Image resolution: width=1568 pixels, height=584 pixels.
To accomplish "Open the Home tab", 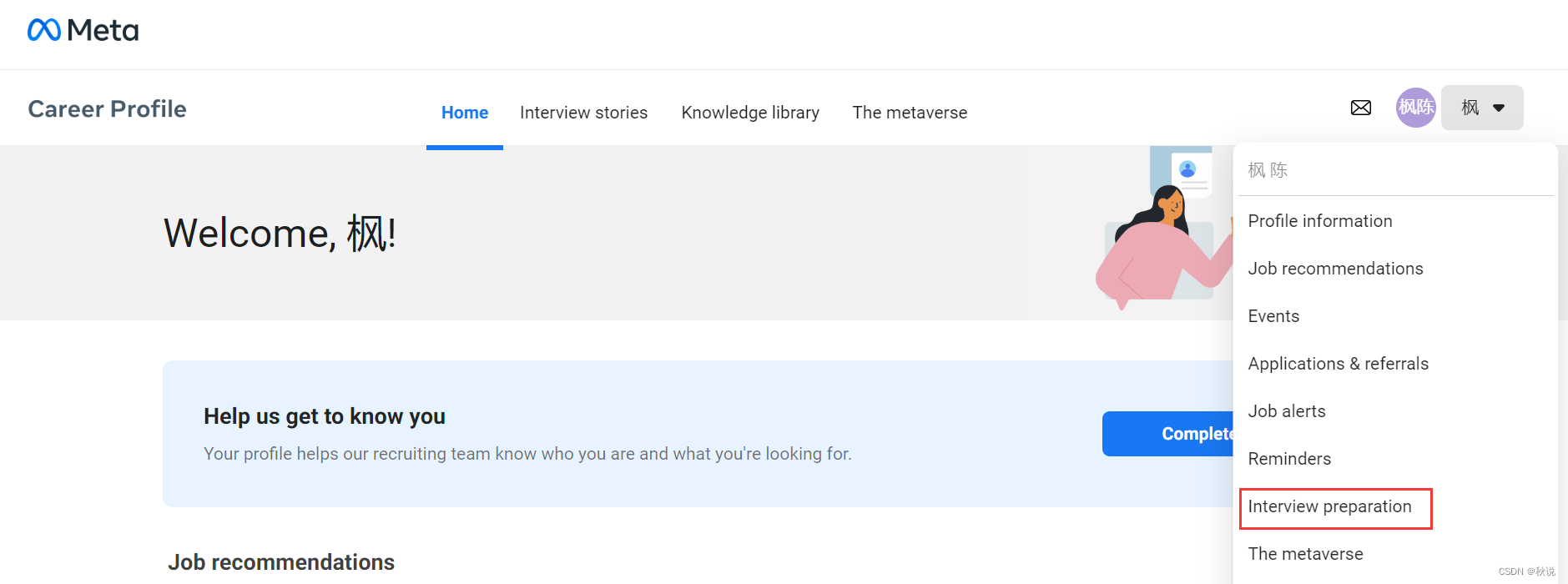I will [x=465, y=113].
